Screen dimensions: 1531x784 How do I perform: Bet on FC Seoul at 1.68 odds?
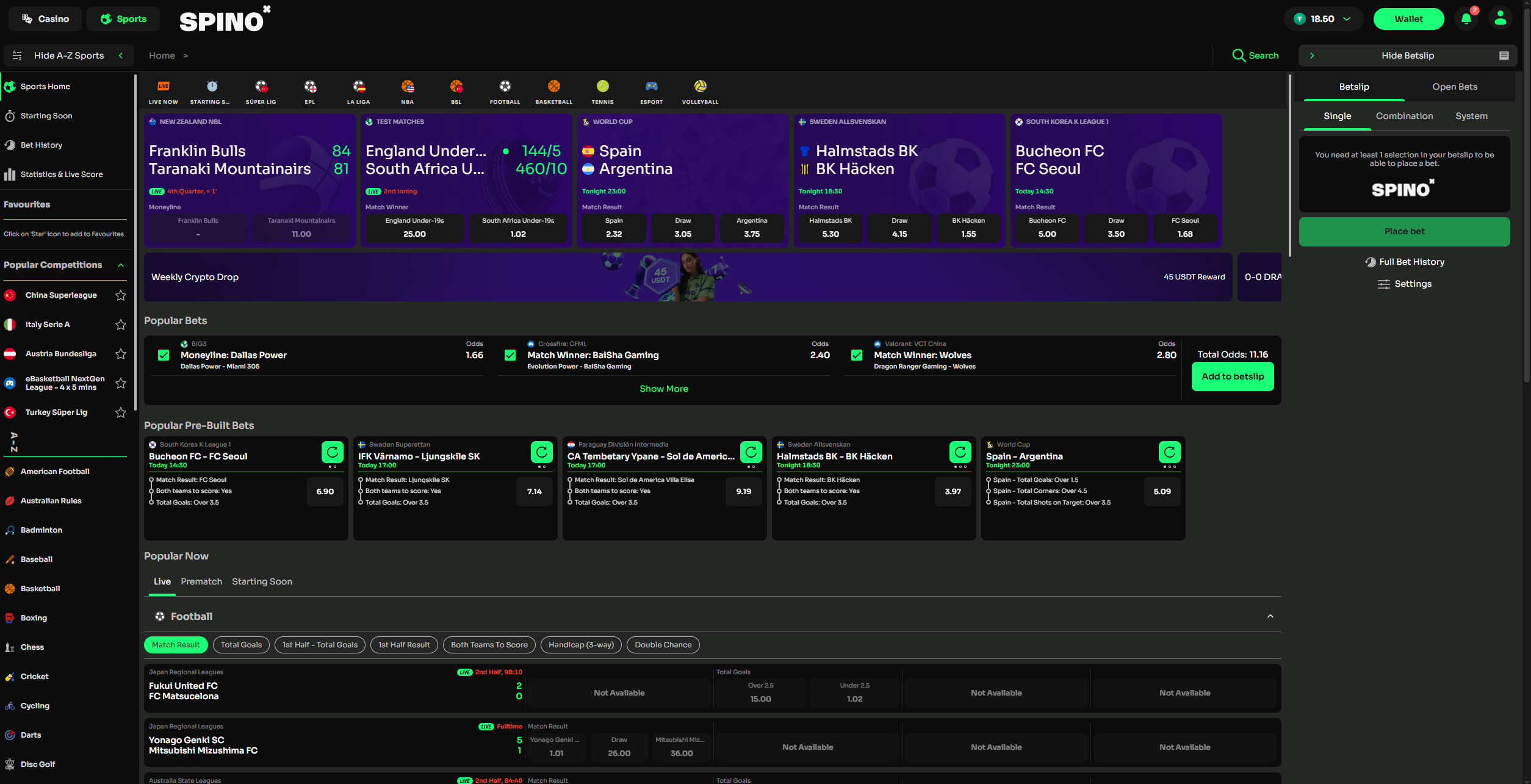1185,228
